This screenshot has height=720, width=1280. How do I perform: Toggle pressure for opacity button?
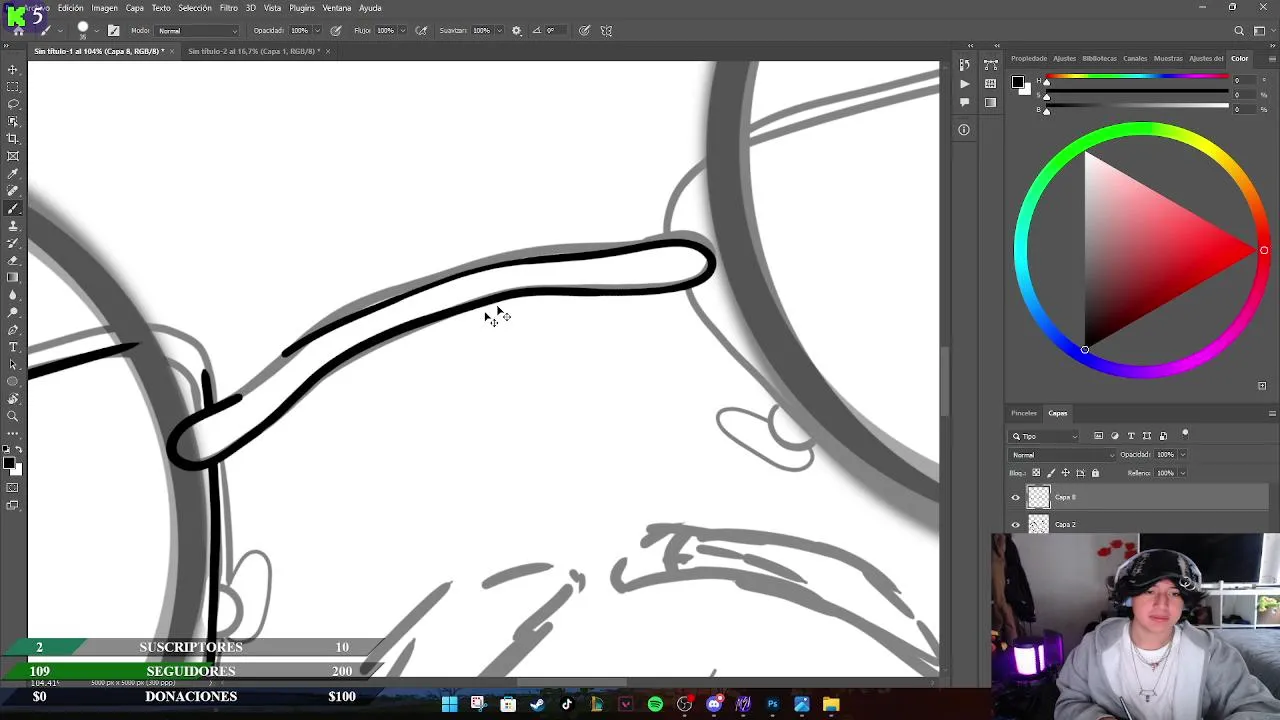336,30
